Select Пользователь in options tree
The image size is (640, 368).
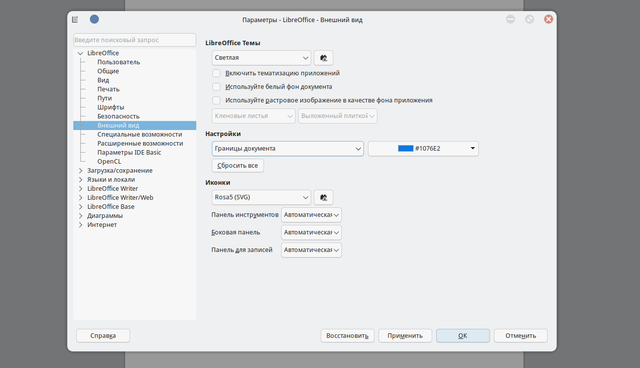point(118,62)
